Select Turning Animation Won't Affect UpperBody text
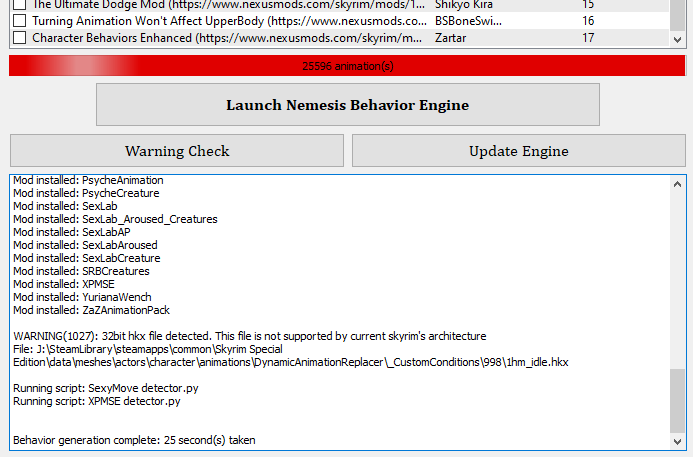This screenshot has height=457, width=693. [229, 21]
